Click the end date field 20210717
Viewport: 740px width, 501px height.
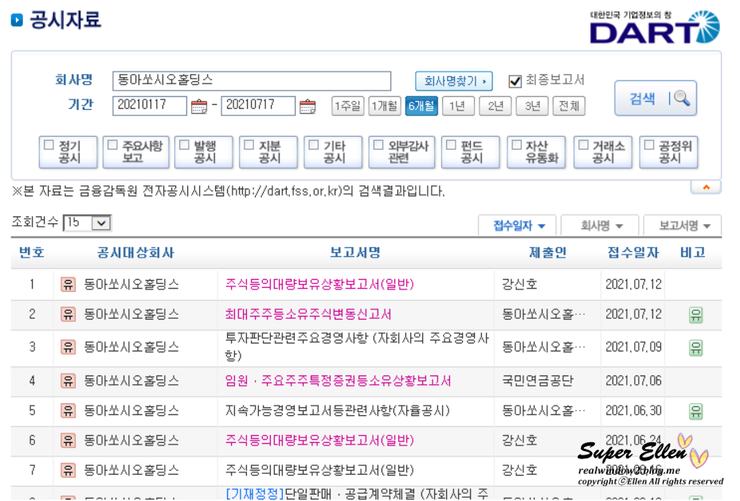coord(258,106)
